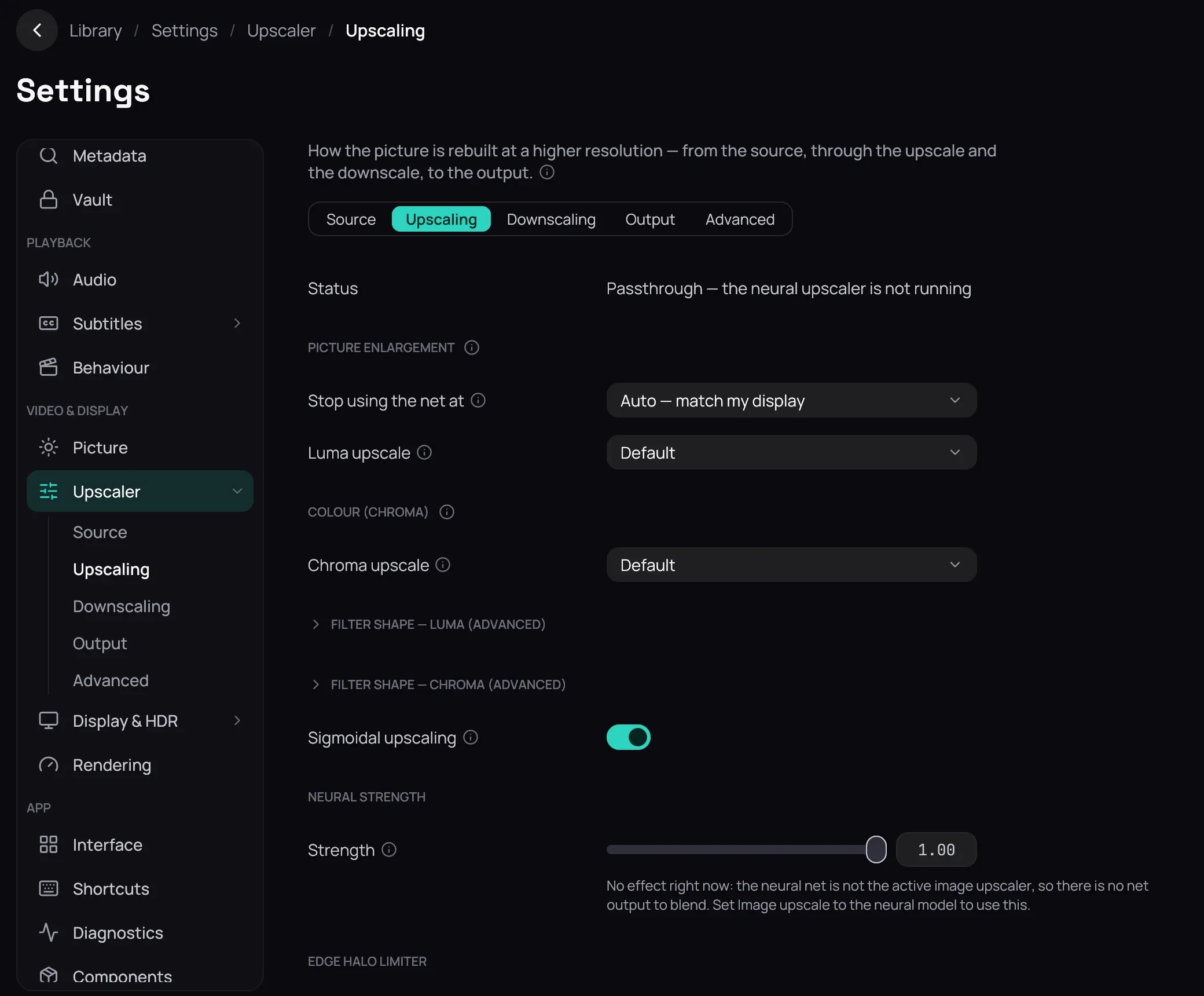Click info icon beside Colour (Chroma)

tap(447, 512)
